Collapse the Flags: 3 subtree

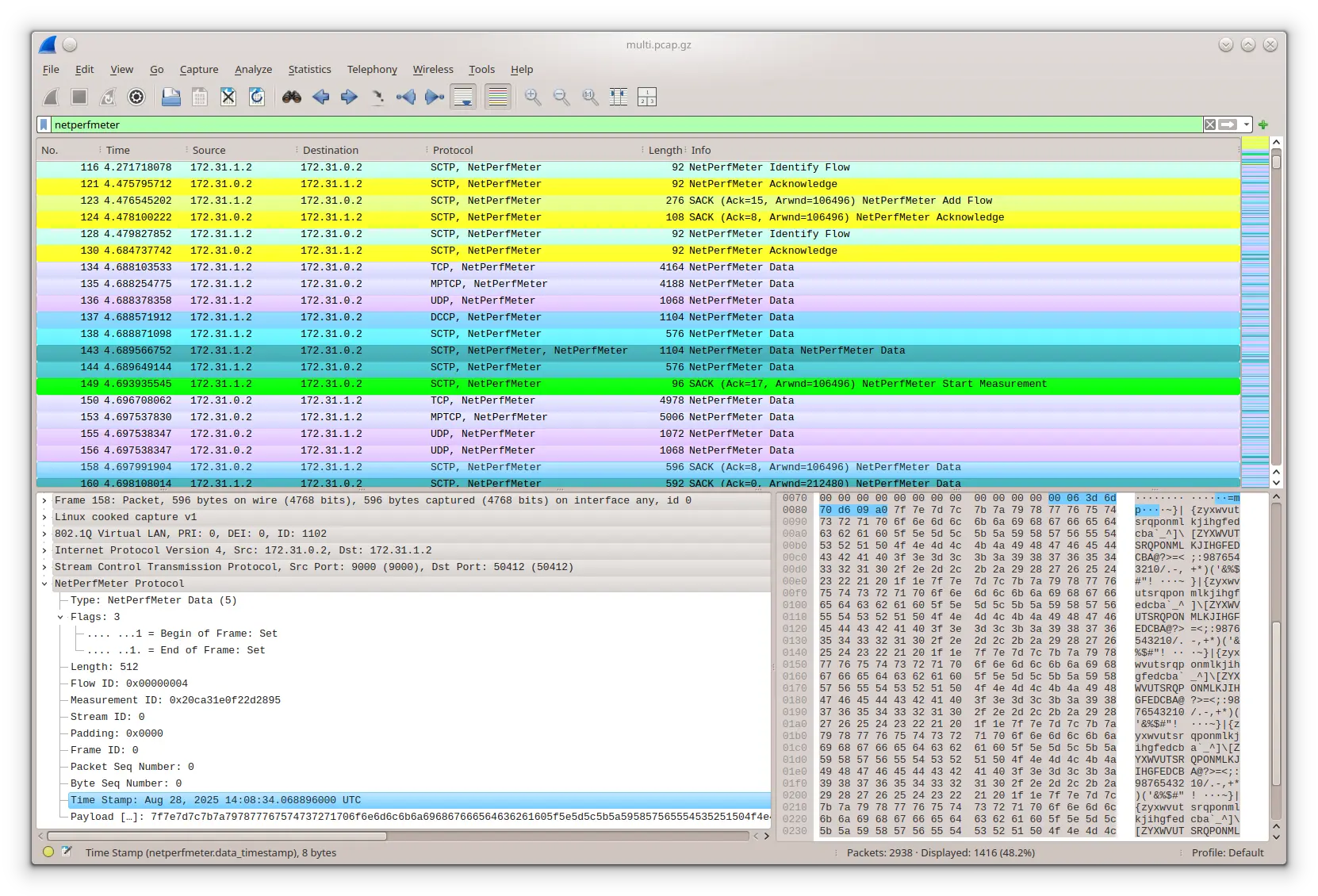coord(60,617)
